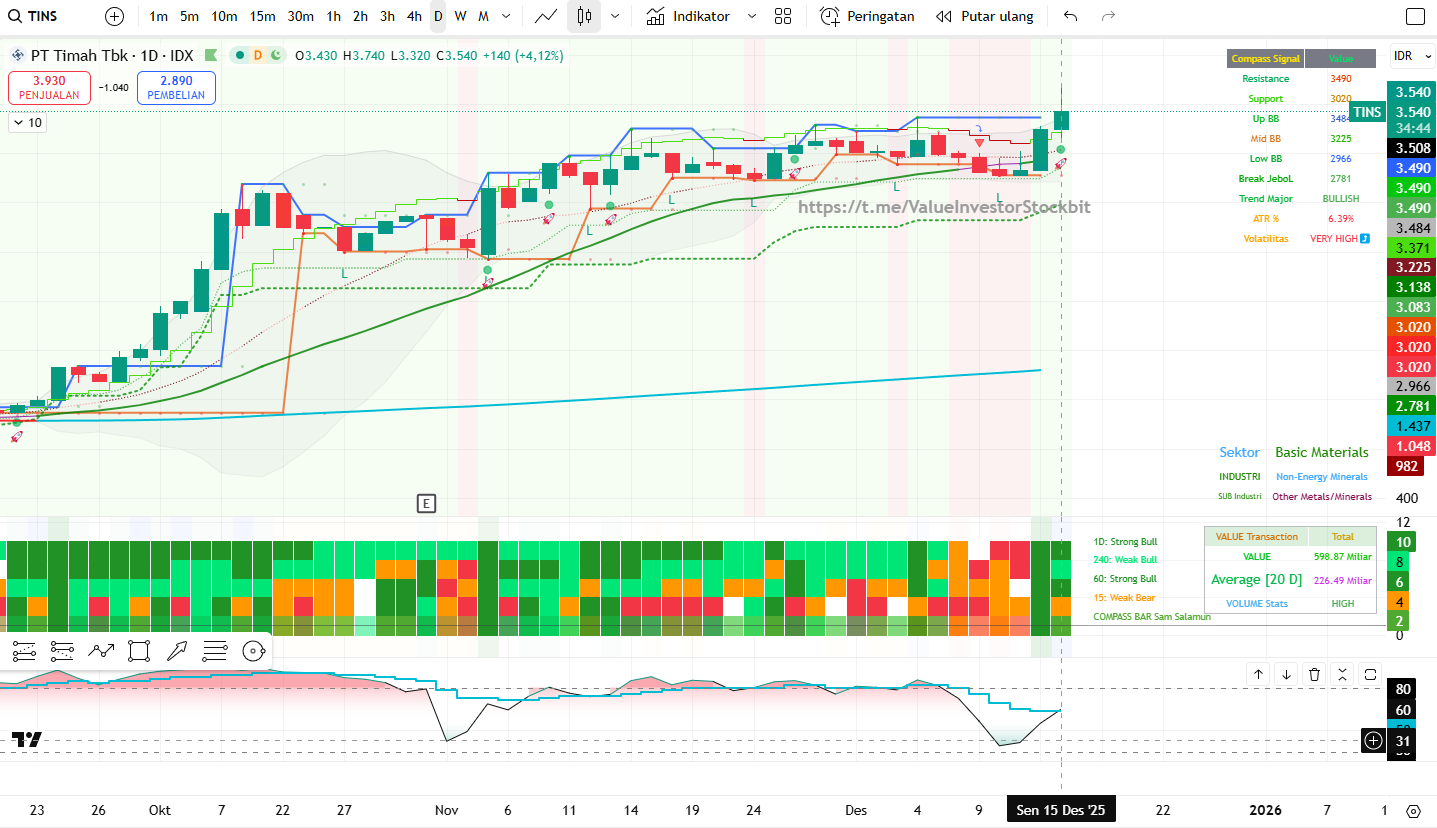
Task: Select the rectangle drawing tool
Action: pyautogui.click(x=139, y=651)
